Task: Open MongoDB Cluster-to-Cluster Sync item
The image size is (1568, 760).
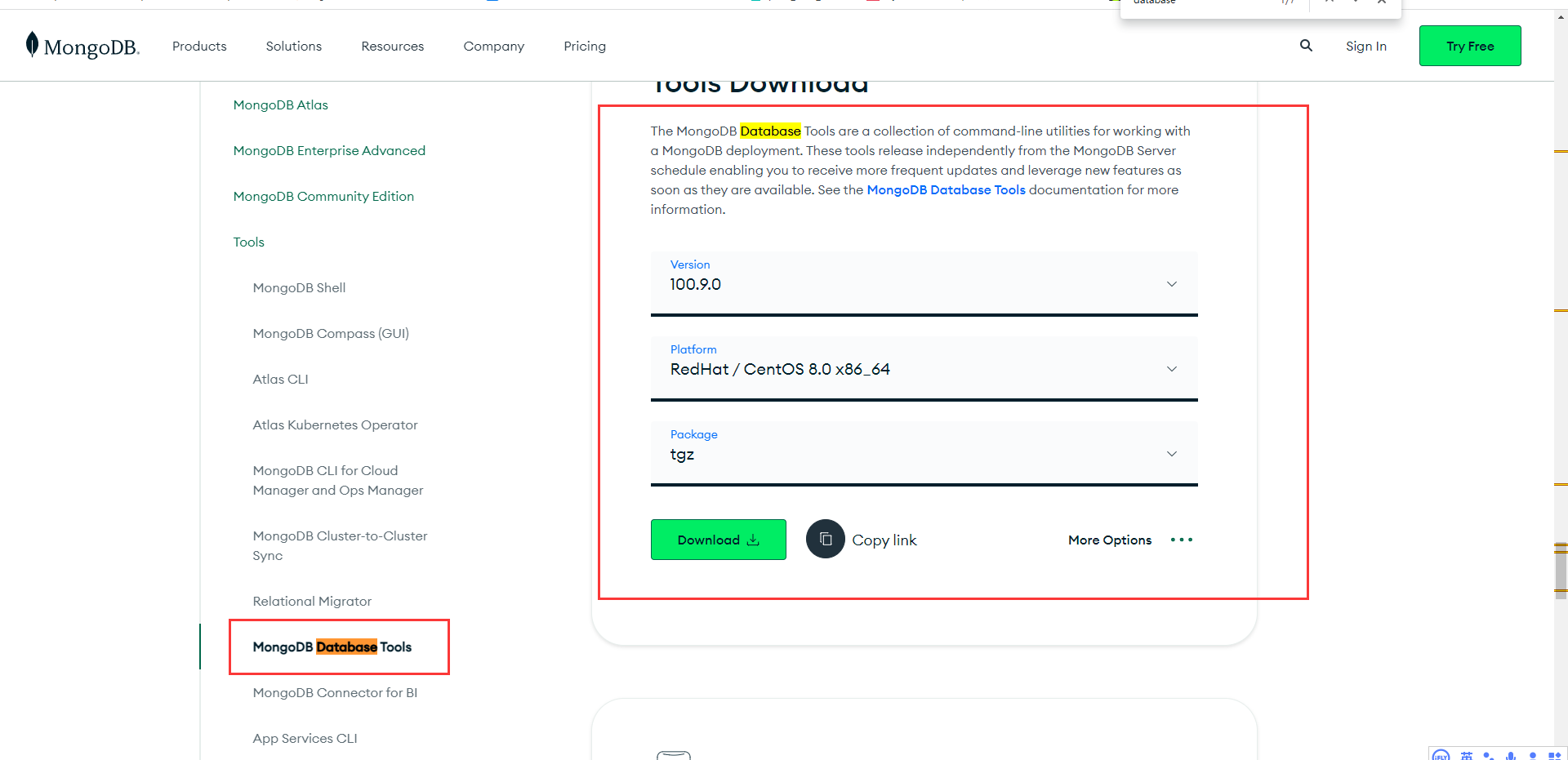Action: tap(340, 545)
